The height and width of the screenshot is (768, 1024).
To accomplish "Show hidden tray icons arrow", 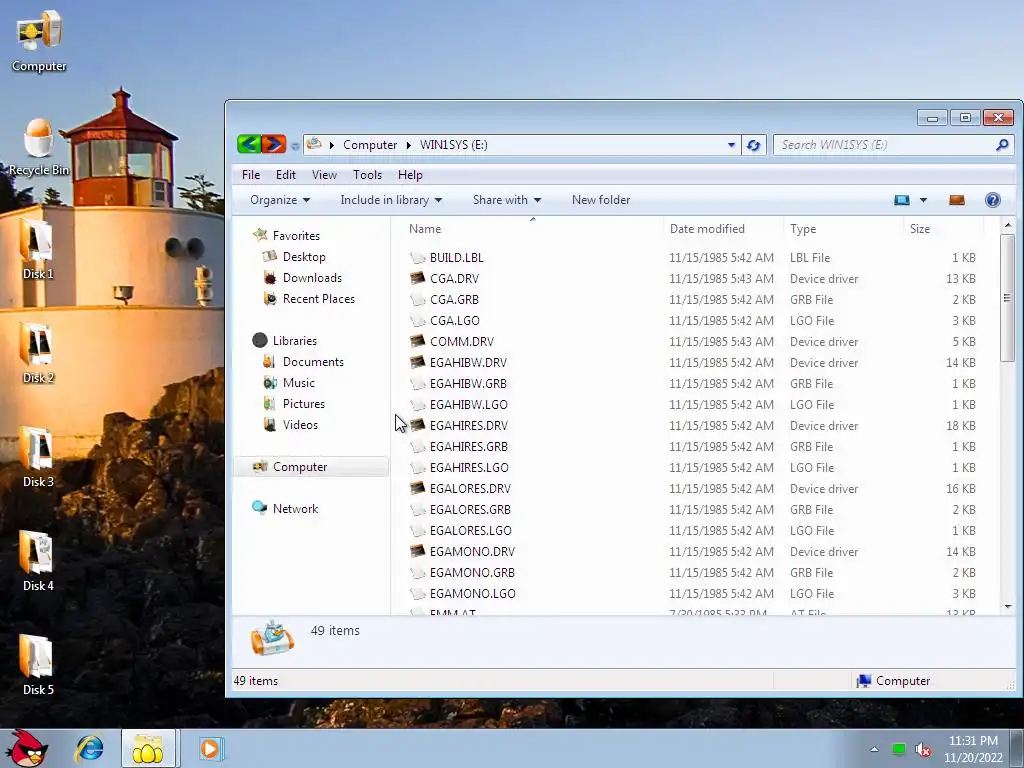I will (874, 750).
